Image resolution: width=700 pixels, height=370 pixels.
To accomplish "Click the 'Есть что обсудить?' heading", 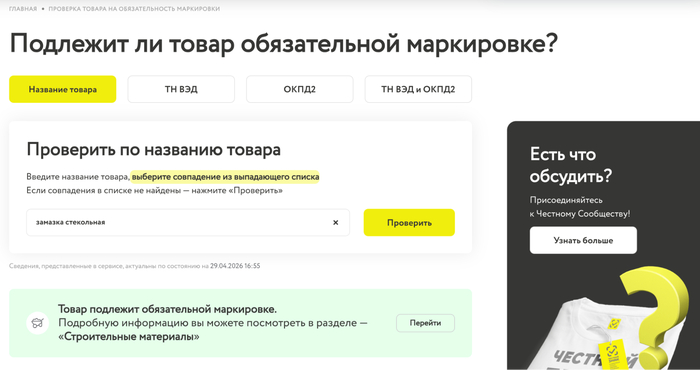I will (571, 166).
